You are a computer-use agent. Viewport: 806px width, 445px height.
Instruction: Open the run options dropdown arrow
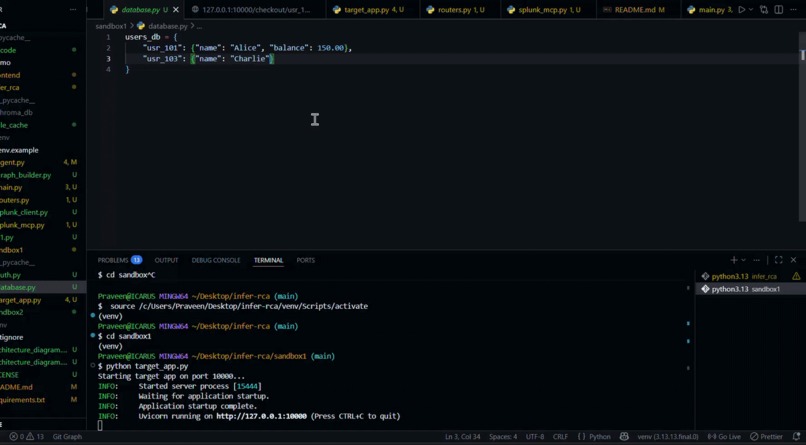(751, 10)
